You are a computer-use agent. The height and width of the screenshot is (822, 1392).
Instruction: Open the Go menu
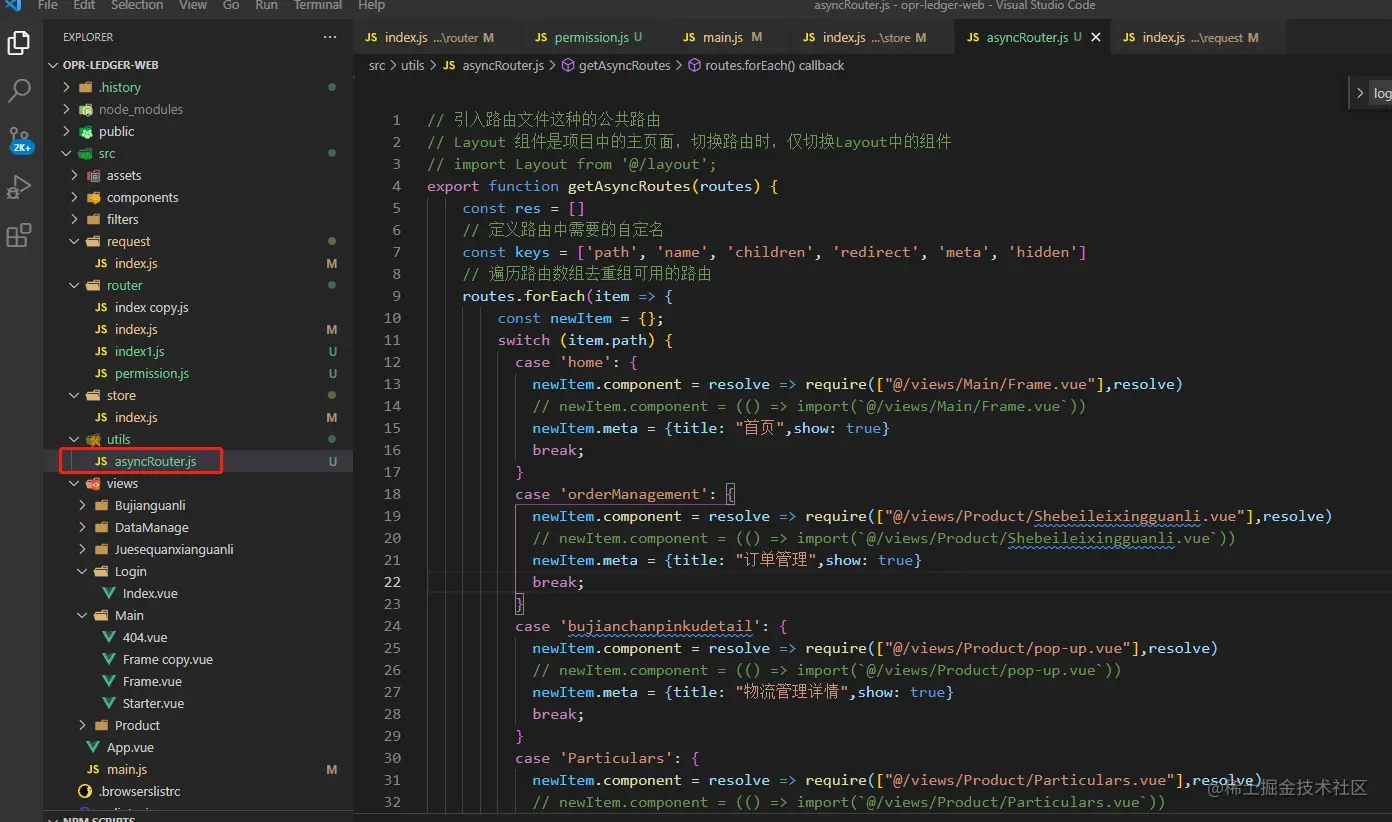click(231, 5)
